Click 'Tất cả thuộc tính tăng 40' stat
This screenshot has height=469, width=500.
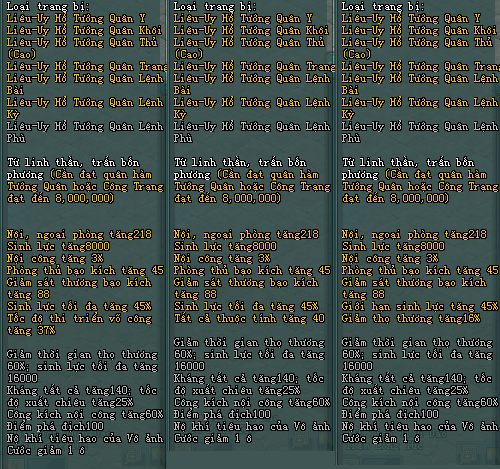pyautogui.click(x=249, y=319)
